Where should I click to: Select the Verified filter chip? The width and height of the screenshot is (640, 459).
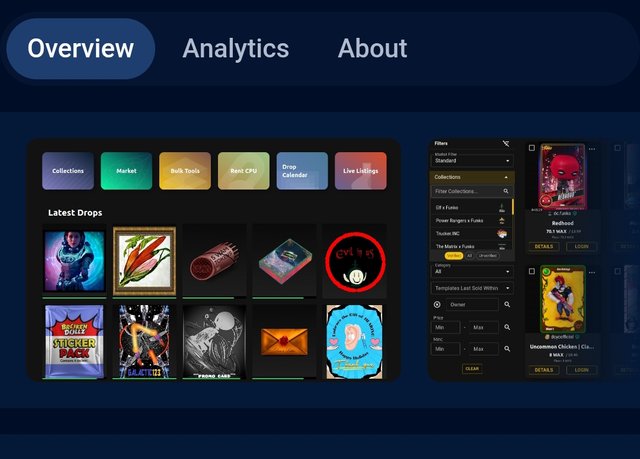453,256
